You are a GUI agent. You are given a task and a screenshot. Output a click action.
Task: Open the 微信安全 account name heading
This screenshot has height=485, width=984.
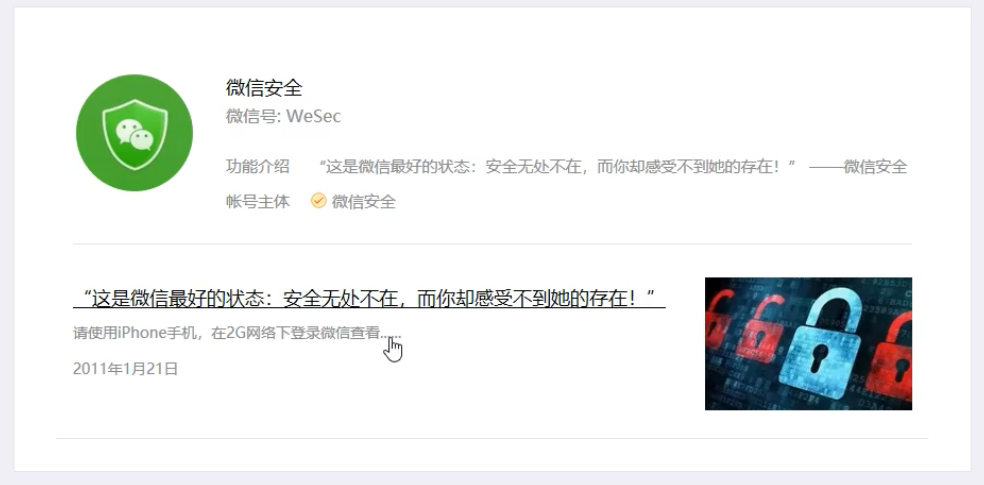coord(264,88)
